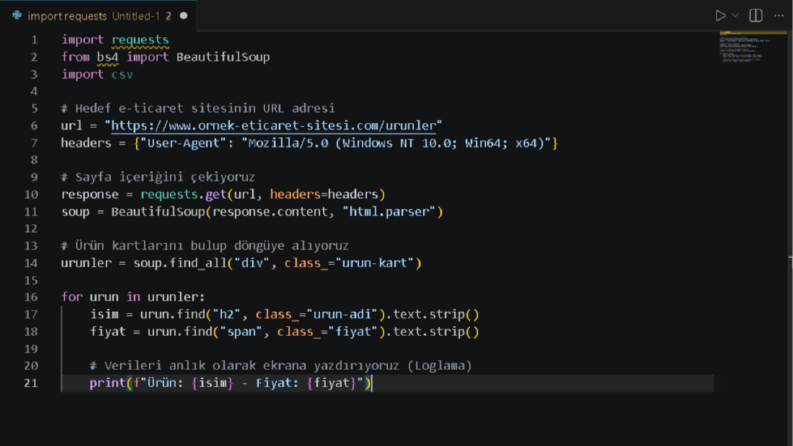Click 'bs4' with warning underline

108,57
